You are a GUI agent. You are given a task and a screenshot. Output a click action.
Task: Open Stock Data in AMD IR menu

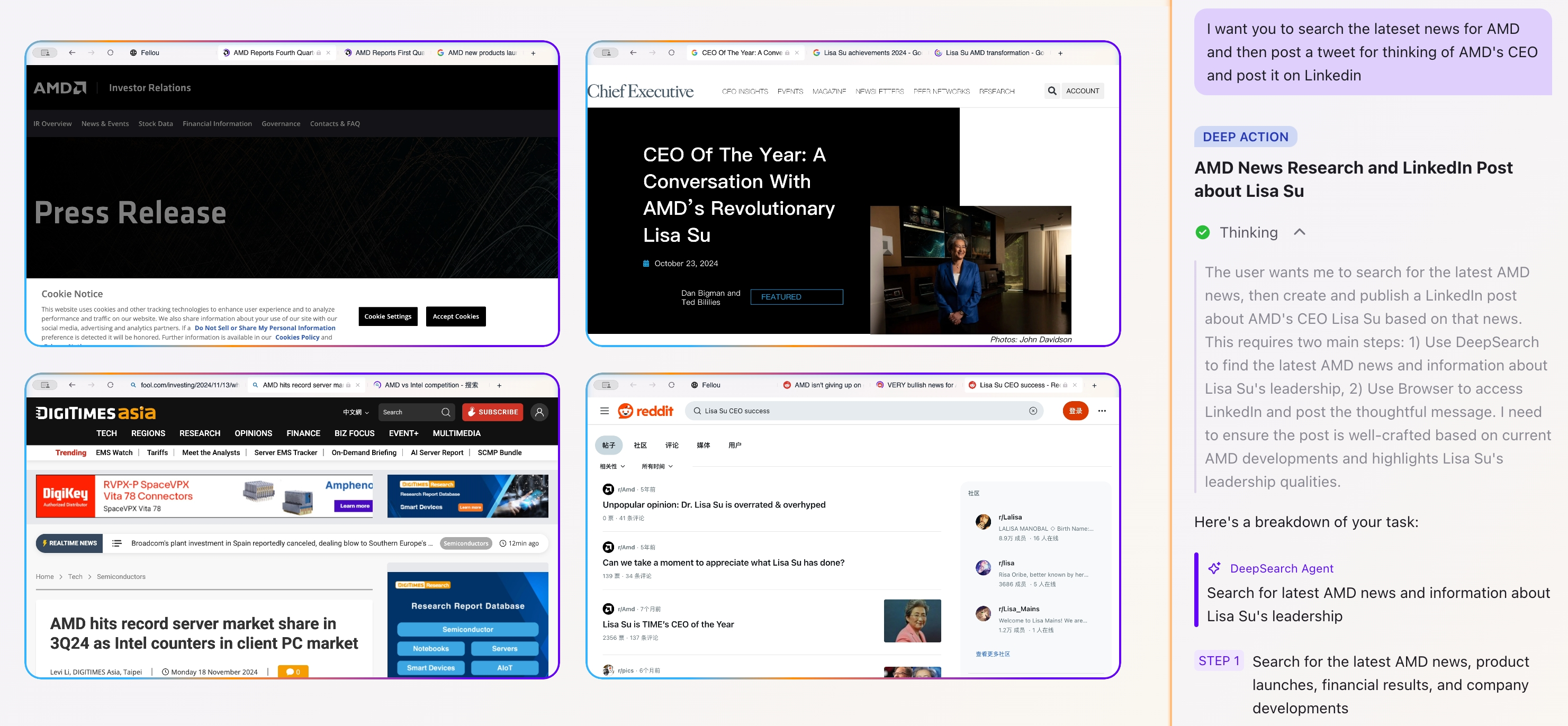click(156, 123)
